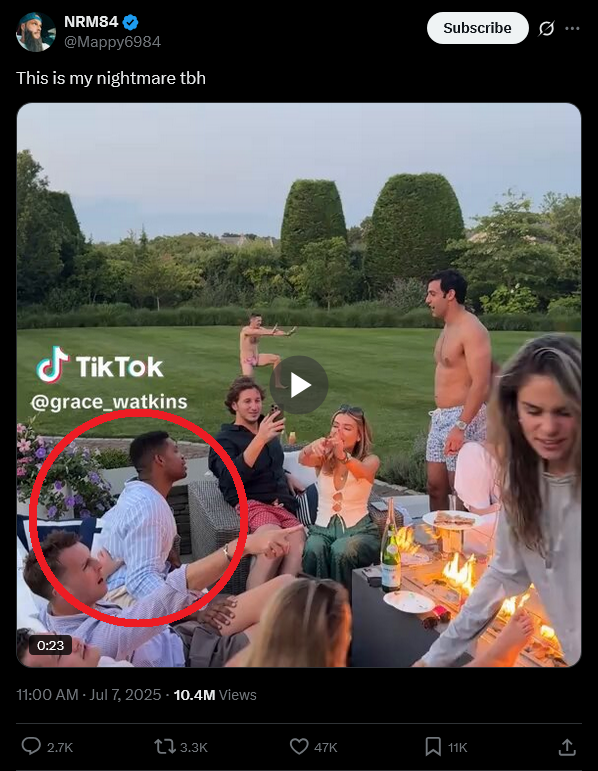Open the three-dot more options menu
The width and height of the screenshot is (598, 771).
pyautogui.click(x=572, y=29)
